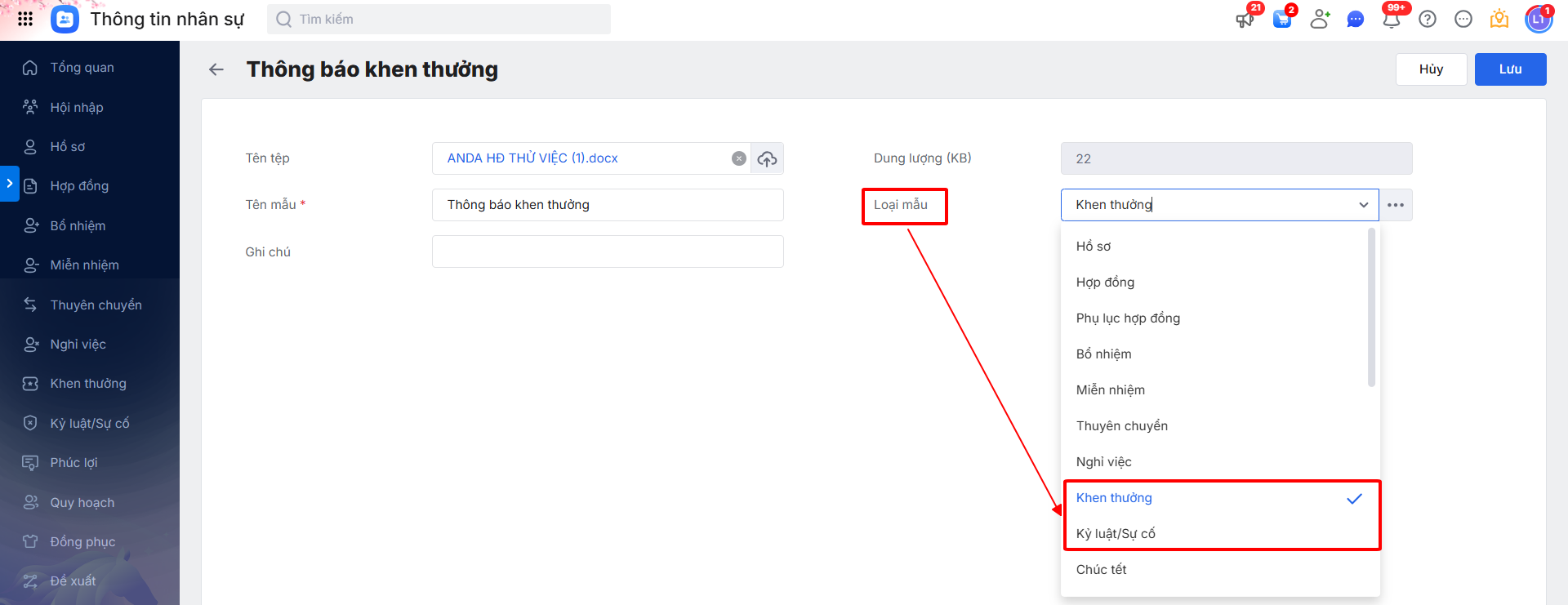Click the Ghi chú input field
This screenshot has height=605, width=1568.
(608, 251)
